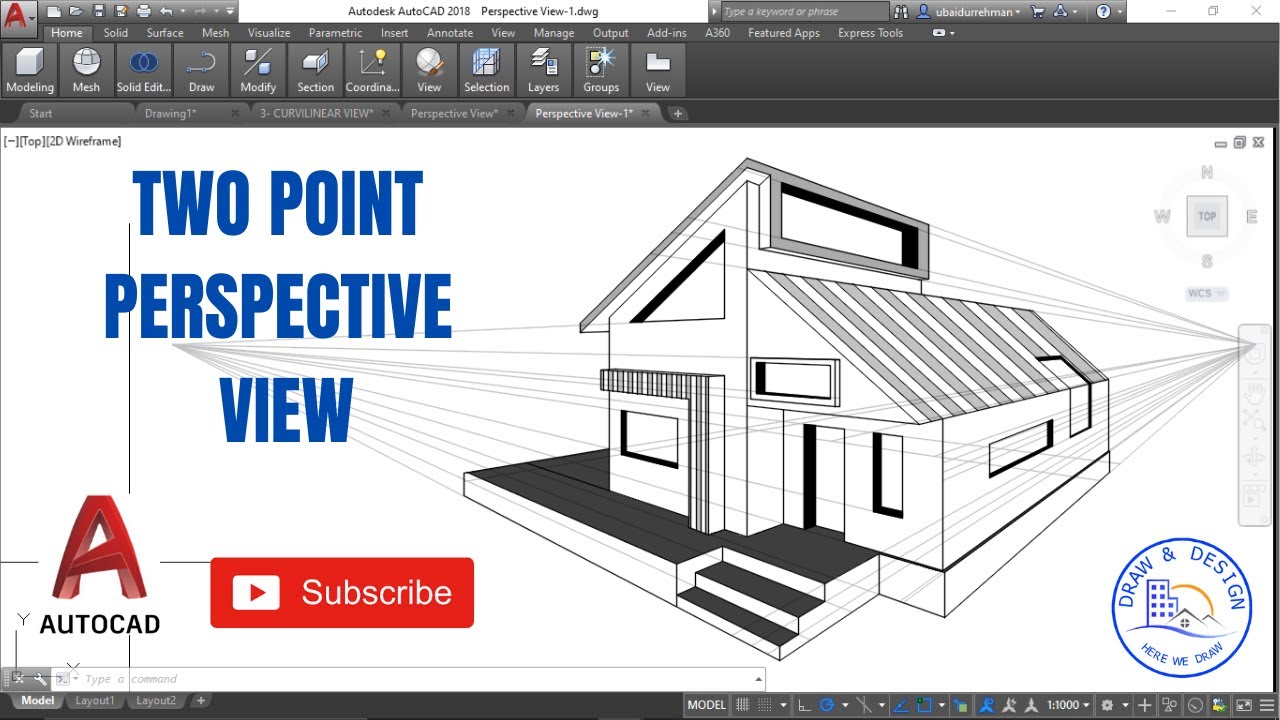This screenshot has width=1280, height=720.
Task: Open the Autodesk App Store cart icon
Action: [x=1037, y=12]
